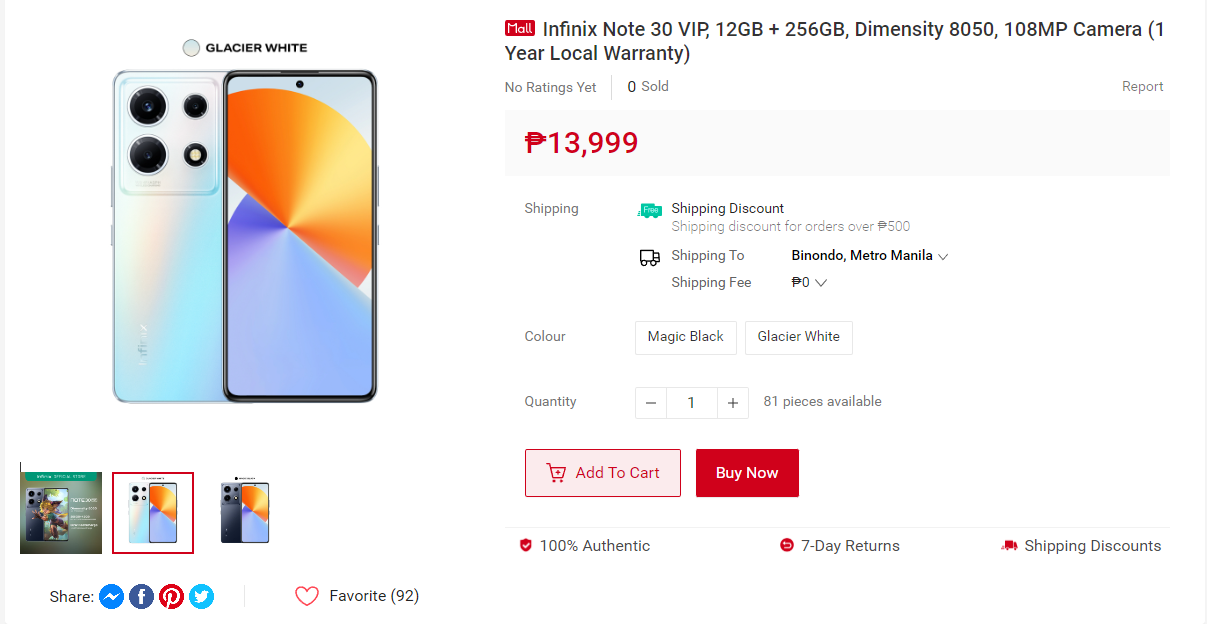Viewport: 1207px width, 624px height.
Task: Share product via Messenger icon
Action: (x=112, y=597)
